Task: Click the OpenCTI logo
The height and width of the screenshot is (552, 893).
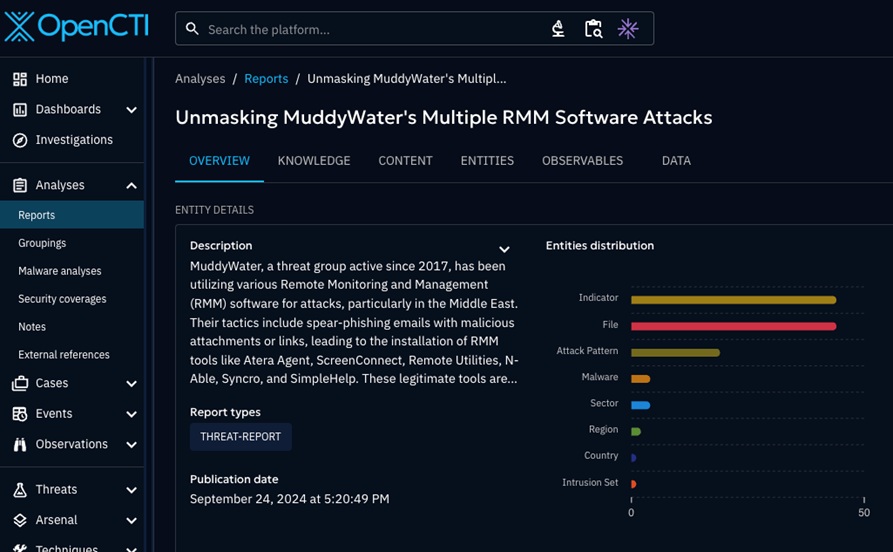Action: [x=76, y=27]
